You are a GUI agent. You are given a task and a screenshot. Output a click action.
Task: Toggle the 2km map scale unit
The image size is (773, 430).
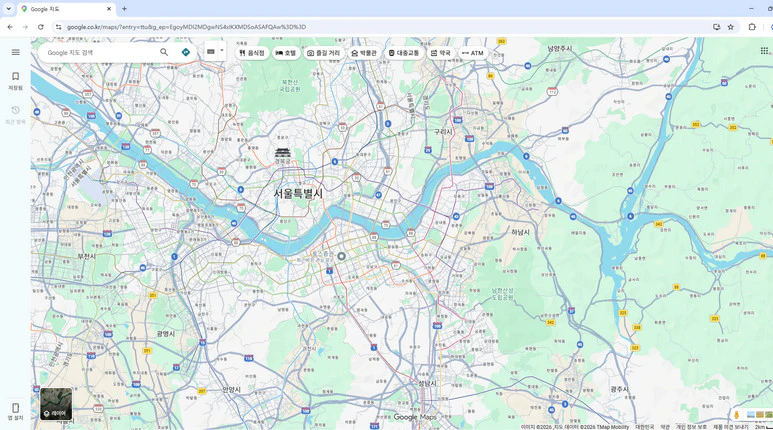(x=763, y=427)
